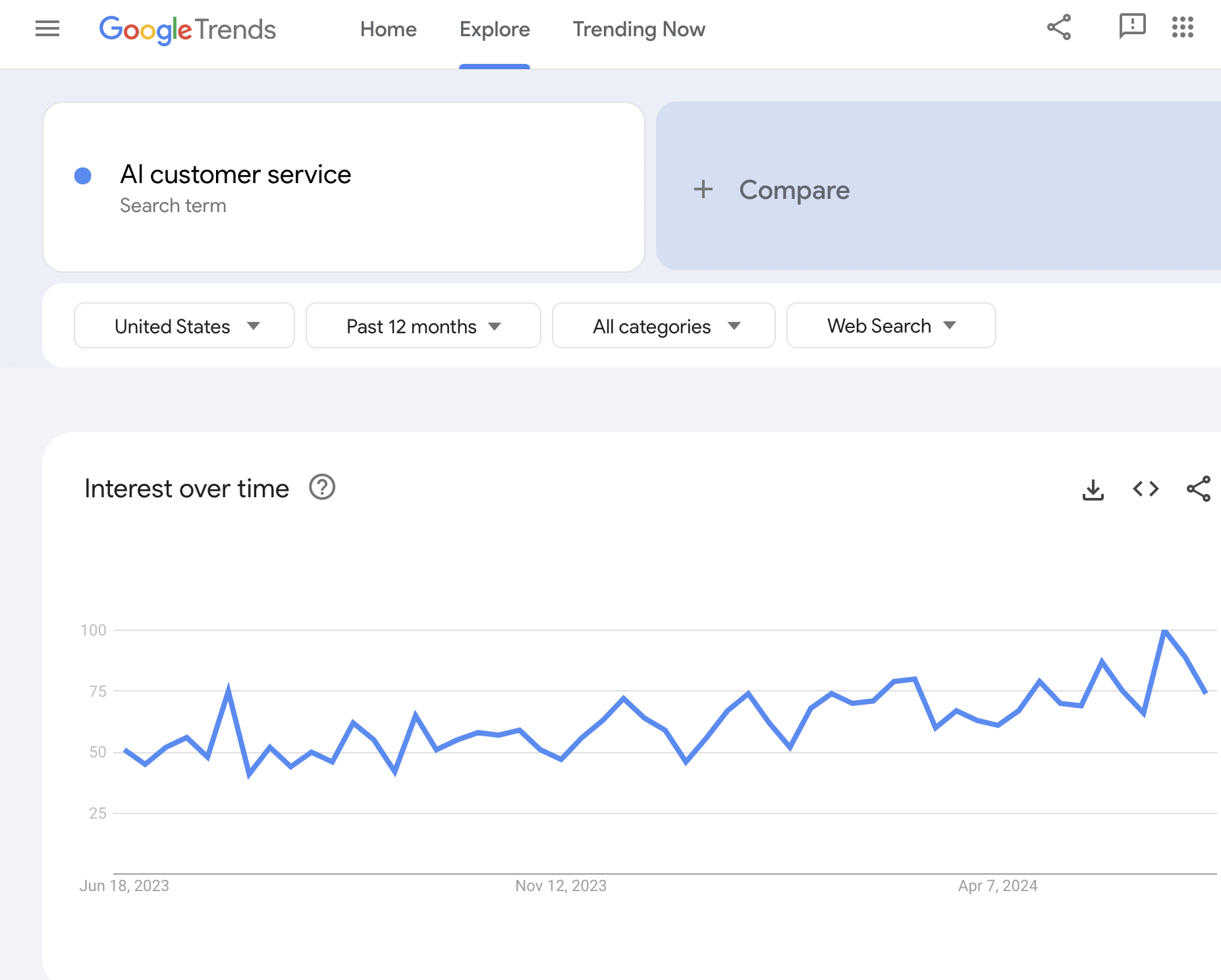Open the Google apps grid
Screen dimensions: 1221x980
tap(1183, 28)
